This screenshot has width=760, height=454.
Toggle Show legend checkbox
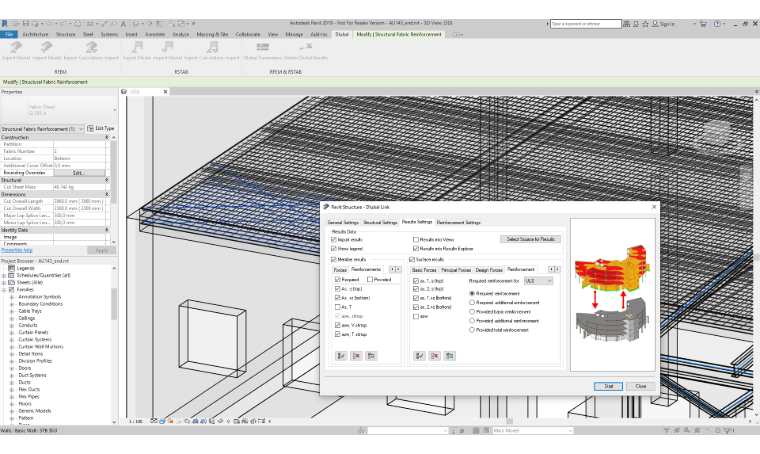coord(333,248)
